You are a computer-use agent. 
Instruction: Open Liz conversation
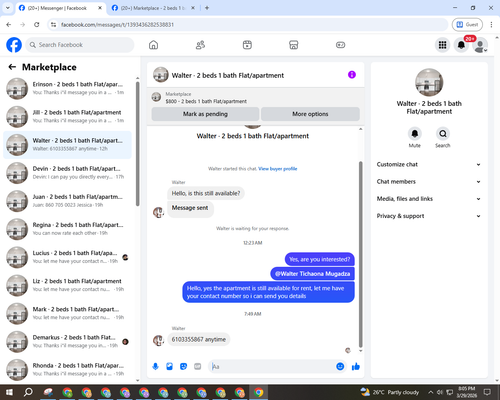(x=68, y=285)
